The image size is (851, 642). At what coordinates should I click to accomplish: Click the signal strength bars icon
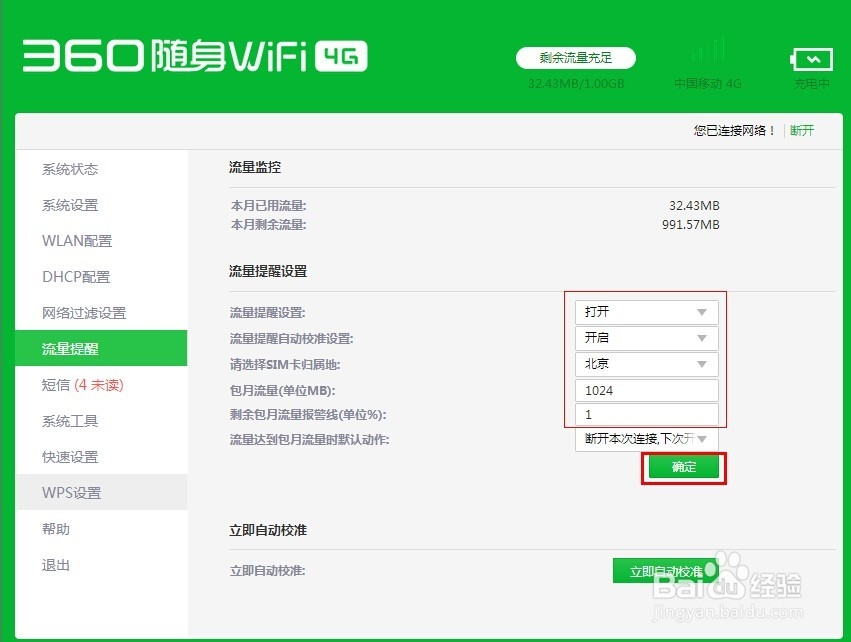(x=709, y=50)
